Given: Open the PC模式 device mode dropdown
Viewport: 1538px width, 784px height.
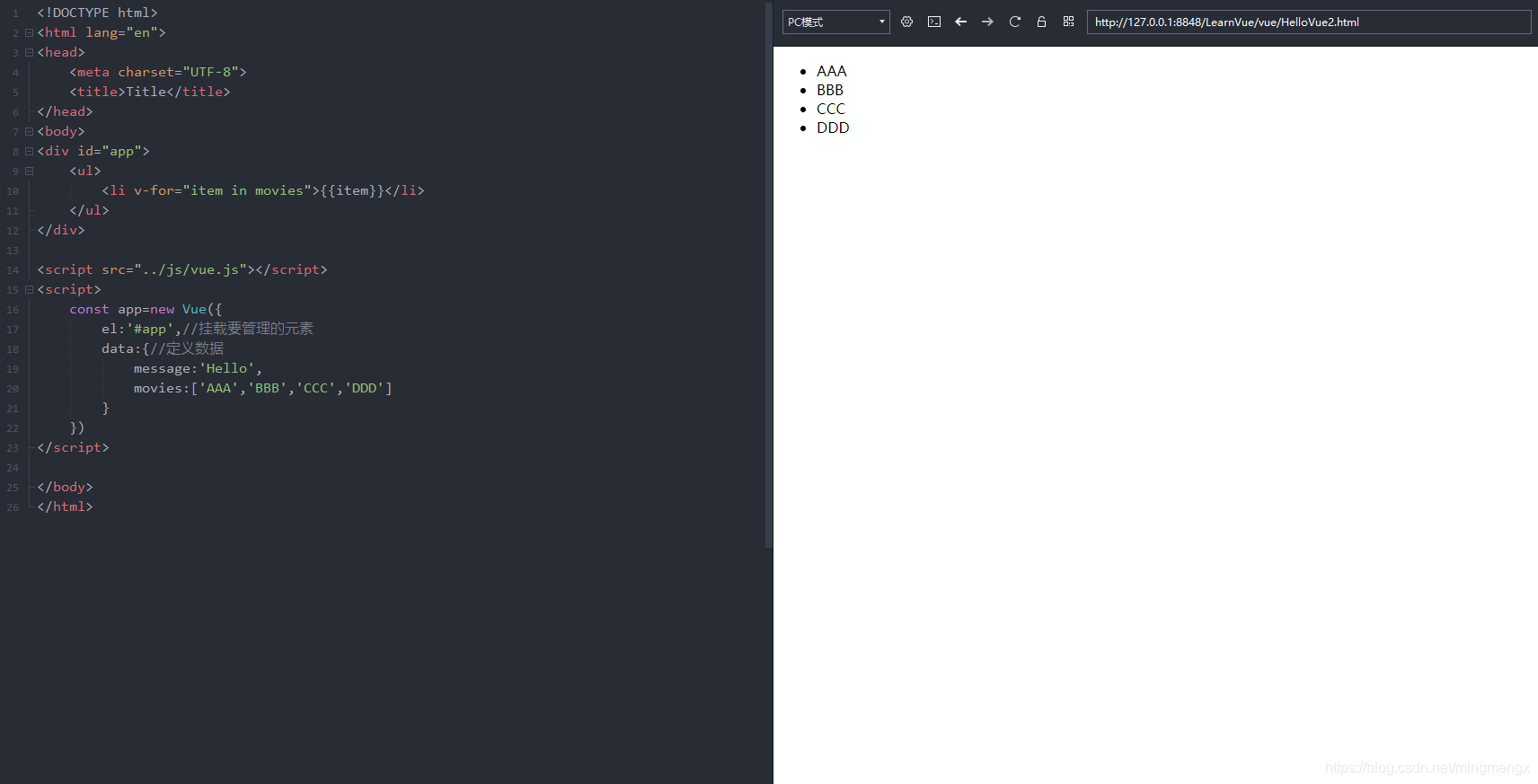Looking at the screenshot, I should [x=835, y=22].
